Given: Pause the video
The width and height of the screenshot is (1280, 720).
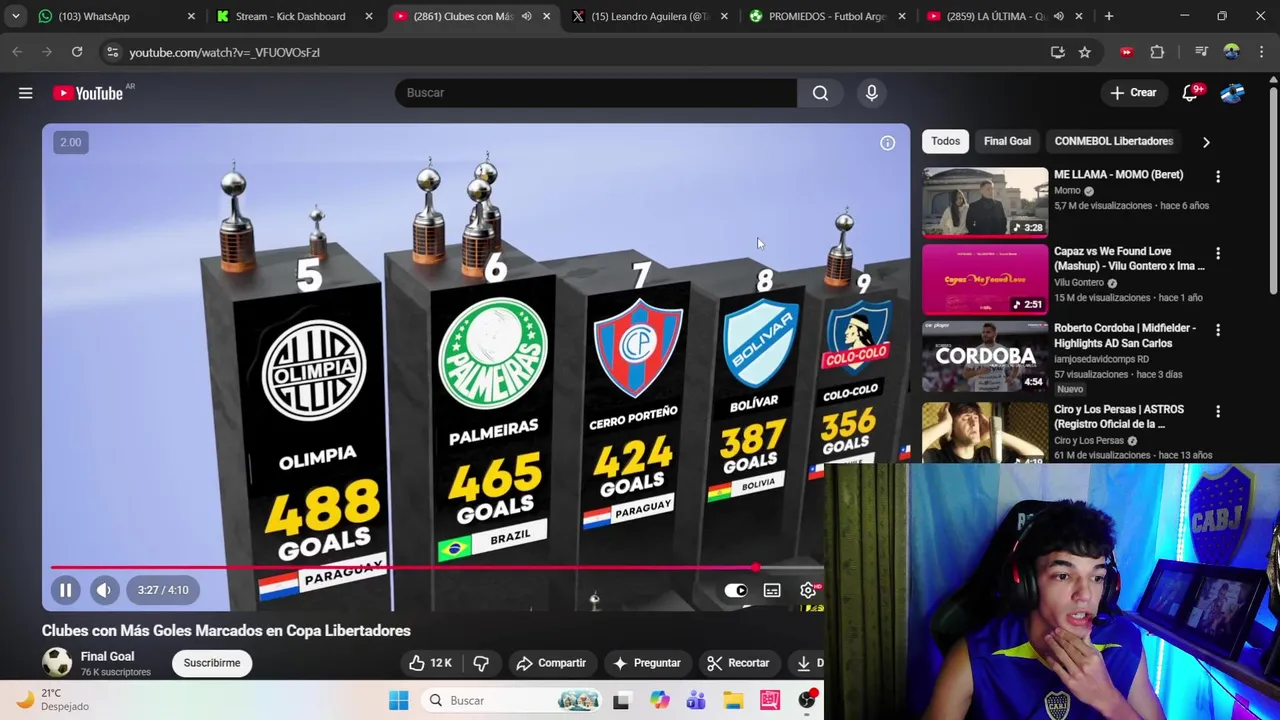Looking at the screenshot, I should click(65, 590).
